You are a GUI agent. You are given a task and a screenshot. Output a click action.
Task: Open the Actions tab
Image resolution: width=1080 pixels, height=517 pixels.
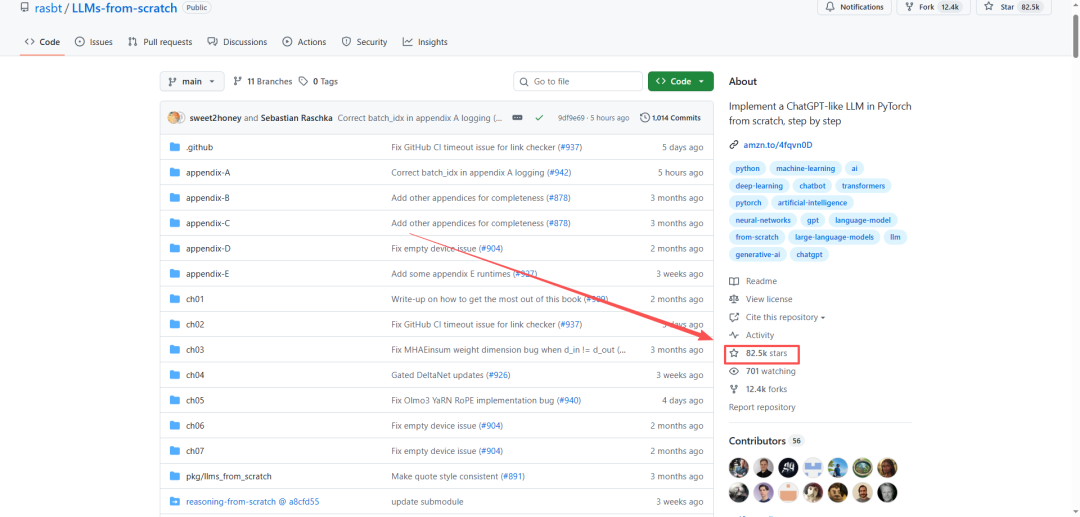pyautogui.click(x=304, y=42)
